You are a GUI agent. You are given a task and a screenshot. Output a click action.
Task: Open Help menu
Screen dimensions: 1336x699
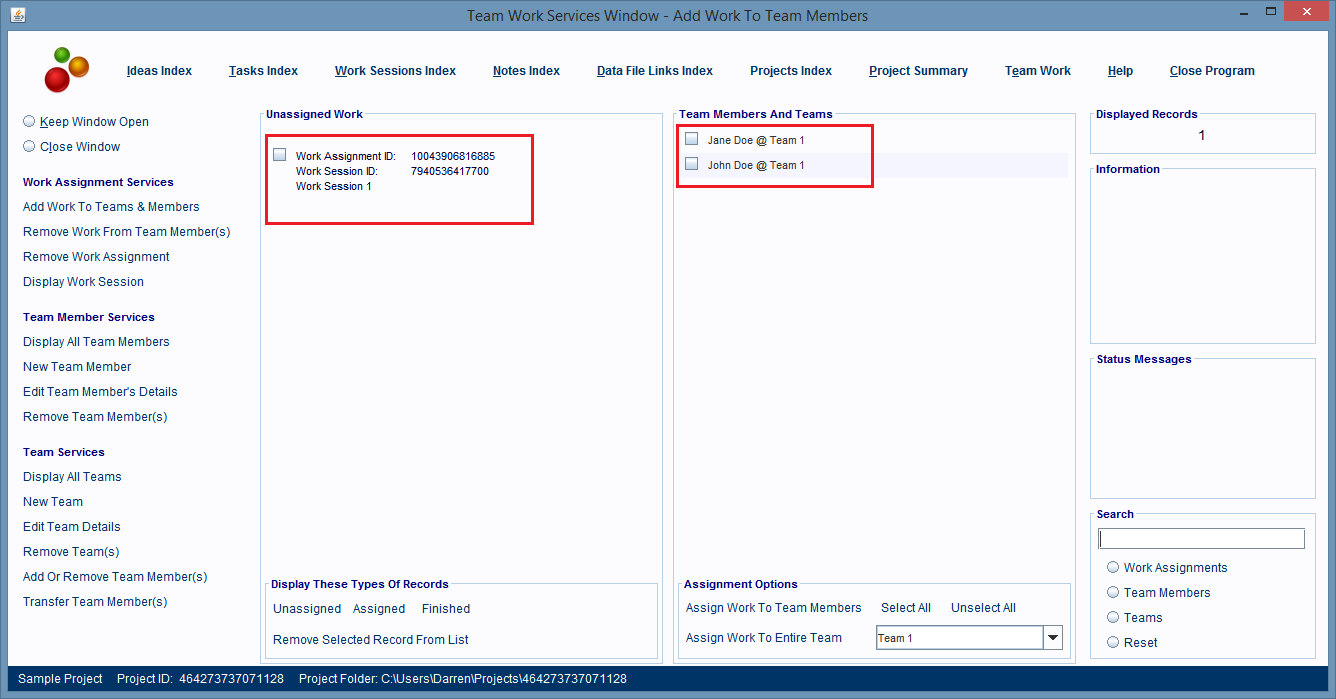[x=1120, y=71]
